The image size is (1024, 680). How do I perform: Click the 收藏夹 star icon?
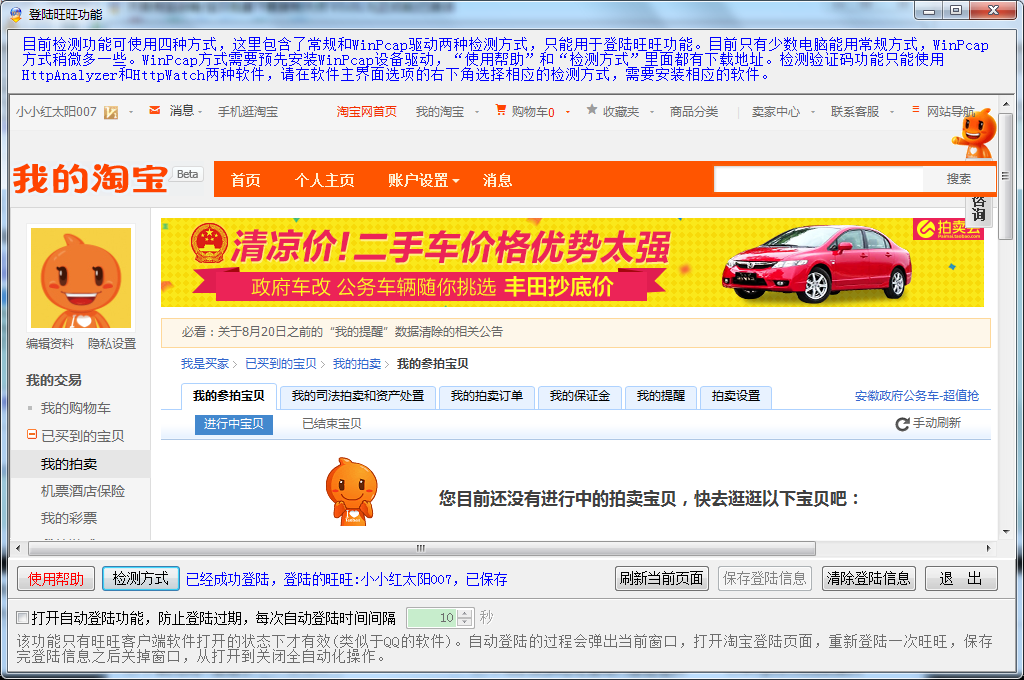click(592, 110)
